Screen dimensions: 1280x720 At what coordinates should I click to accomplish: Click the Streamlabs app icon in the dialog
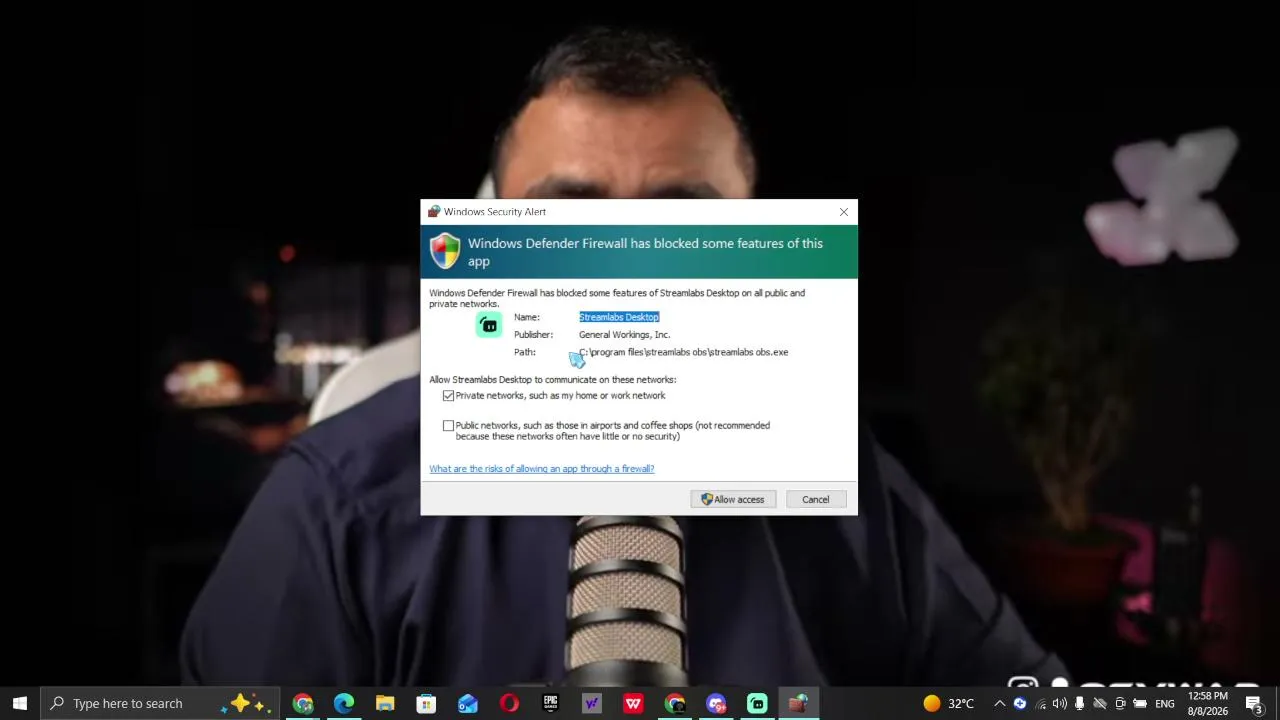pos(489,325)
